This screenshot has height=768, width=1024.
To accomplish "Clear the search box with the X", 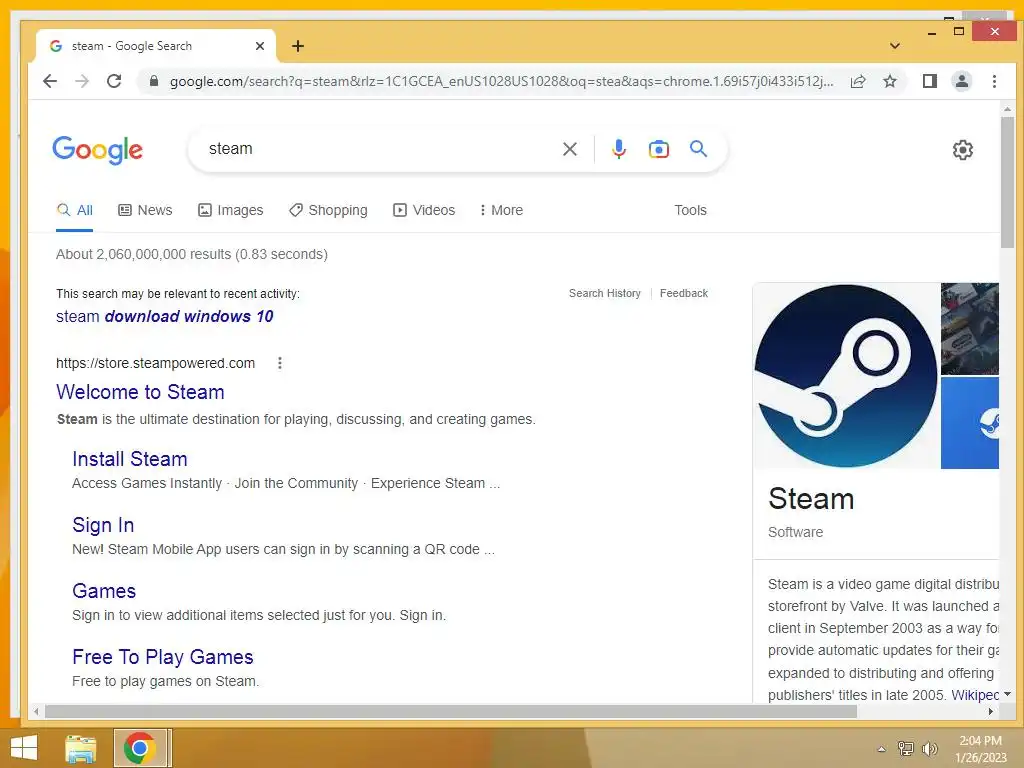I will [x=569, y=149].
